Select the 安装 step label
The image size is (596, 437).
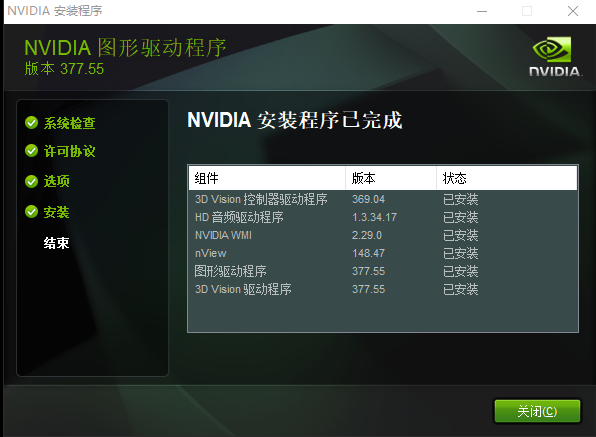[x=56, y=212]
